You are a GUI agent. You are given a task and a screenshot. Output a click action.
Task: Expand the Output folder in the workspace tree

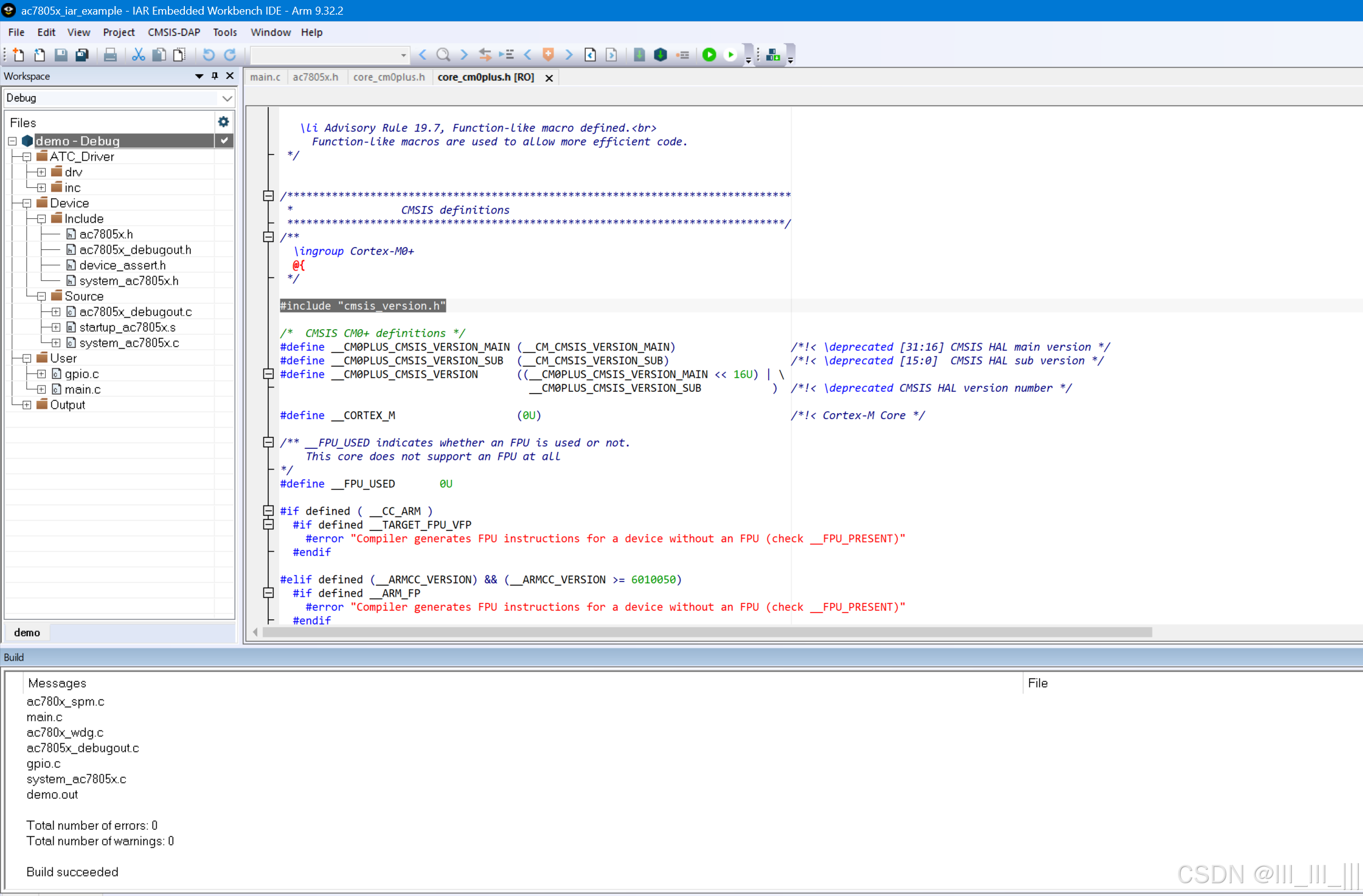click(27, 405)
